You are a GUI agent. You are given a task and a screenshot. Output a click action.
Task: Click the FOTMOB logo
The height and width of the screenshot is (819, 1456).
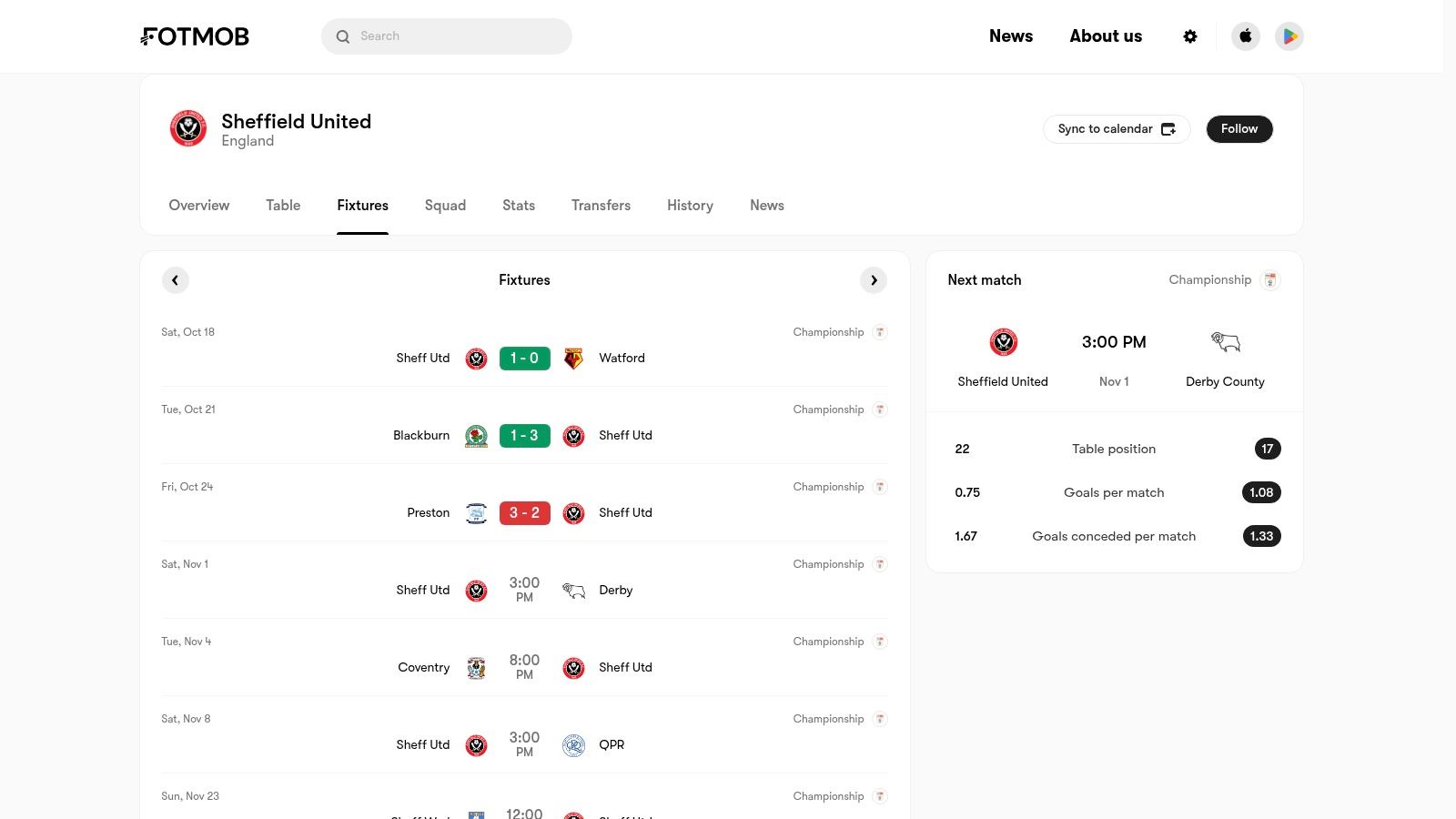(x=194, y=36)
